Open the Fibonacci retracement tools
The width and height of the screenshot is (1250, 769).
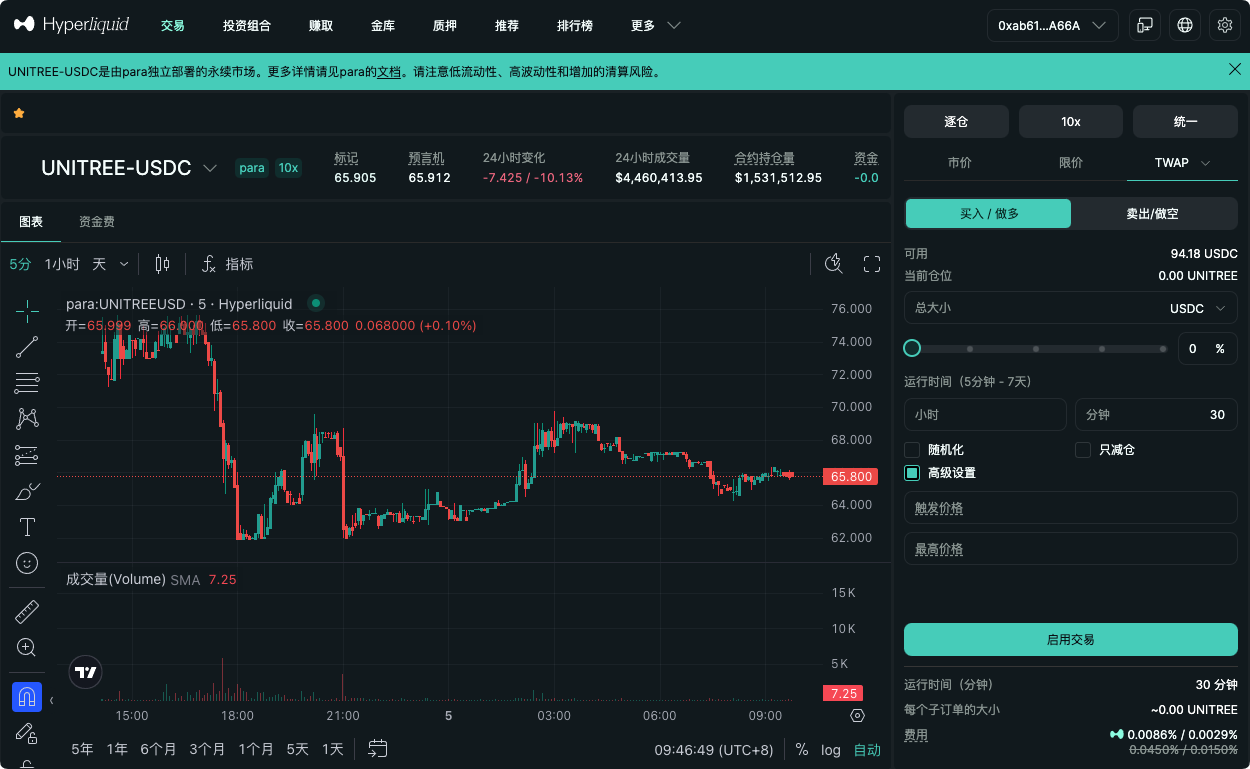pyautogui.click(x=27, y=382)
